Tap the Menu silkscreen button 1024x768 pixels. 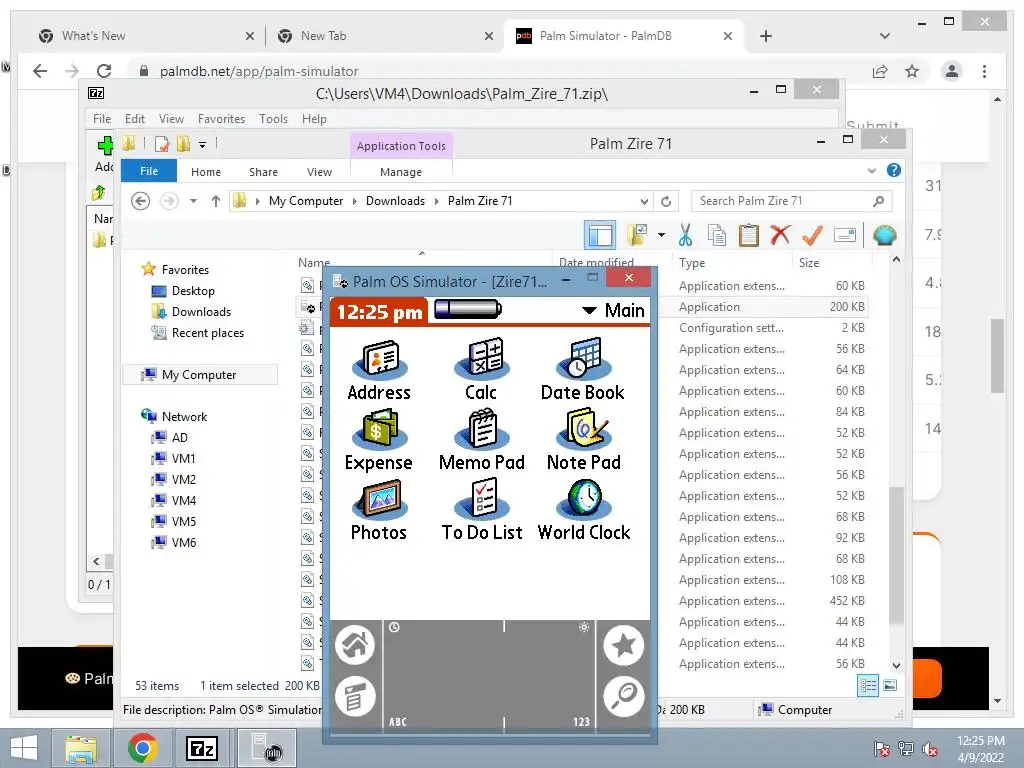(x=355, y=696)
